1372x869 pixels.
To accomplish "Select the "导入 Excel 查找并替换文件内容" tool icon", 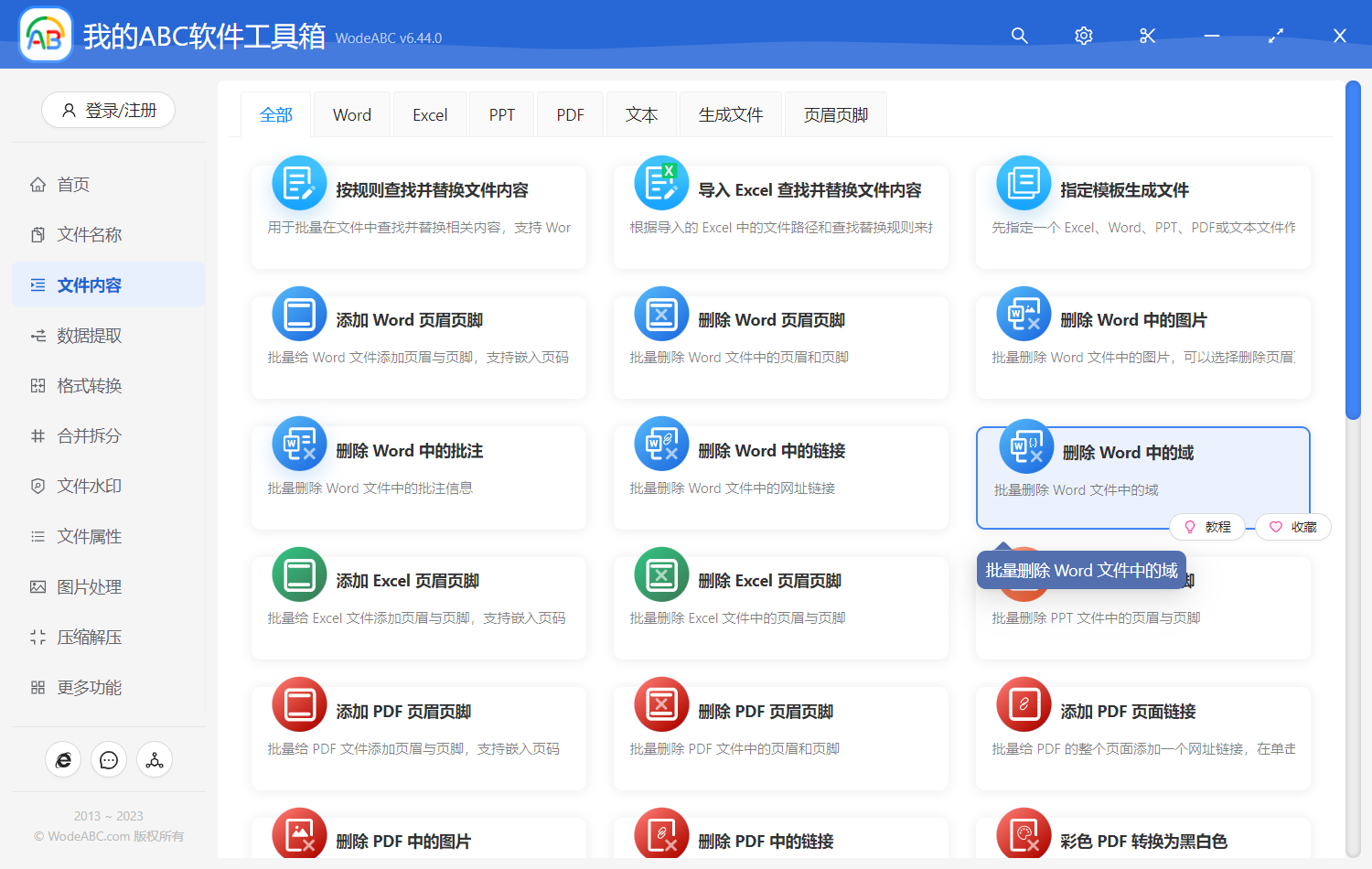I will (x=661, y=182).
